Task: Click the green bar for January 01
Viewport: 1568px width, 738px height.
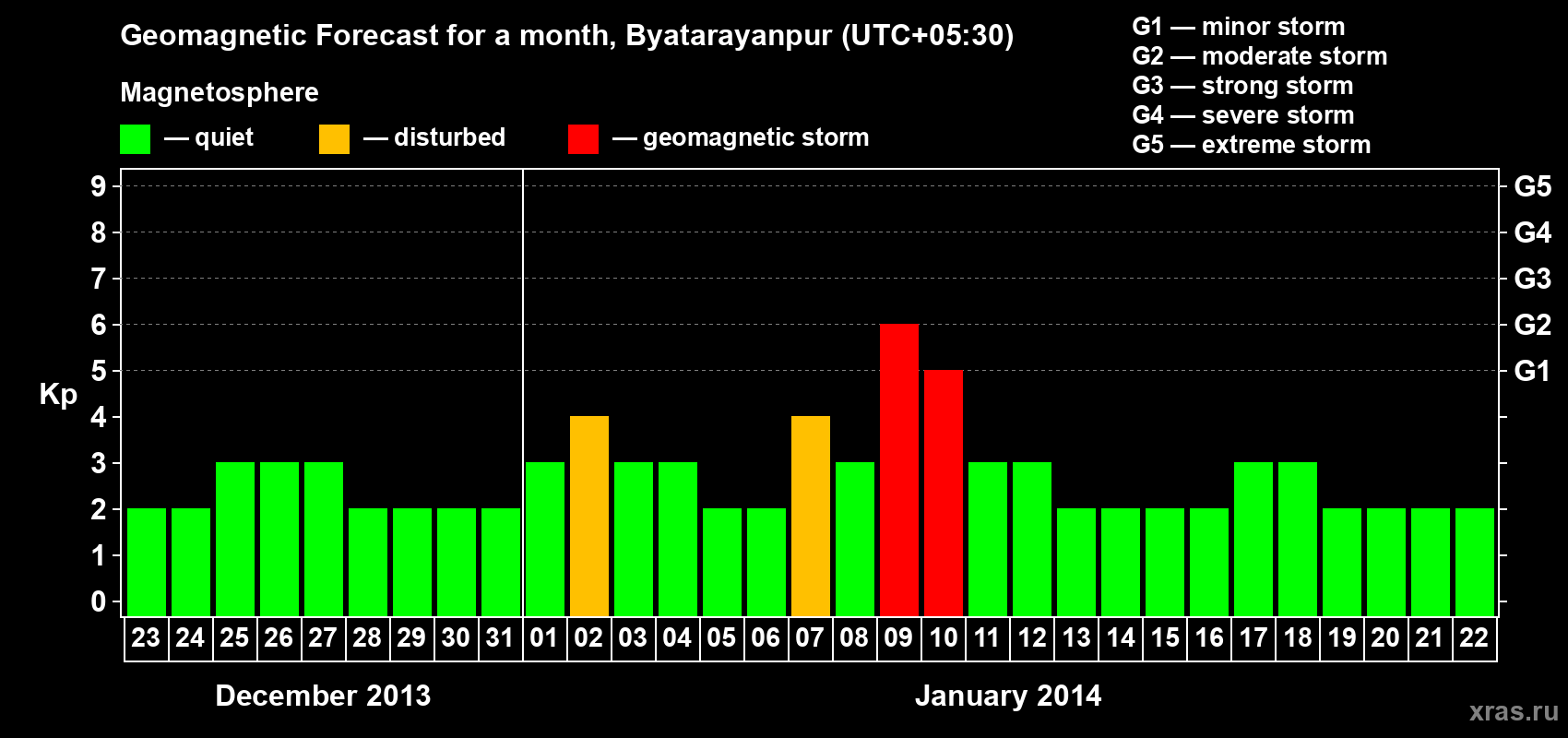Action: 545,539
